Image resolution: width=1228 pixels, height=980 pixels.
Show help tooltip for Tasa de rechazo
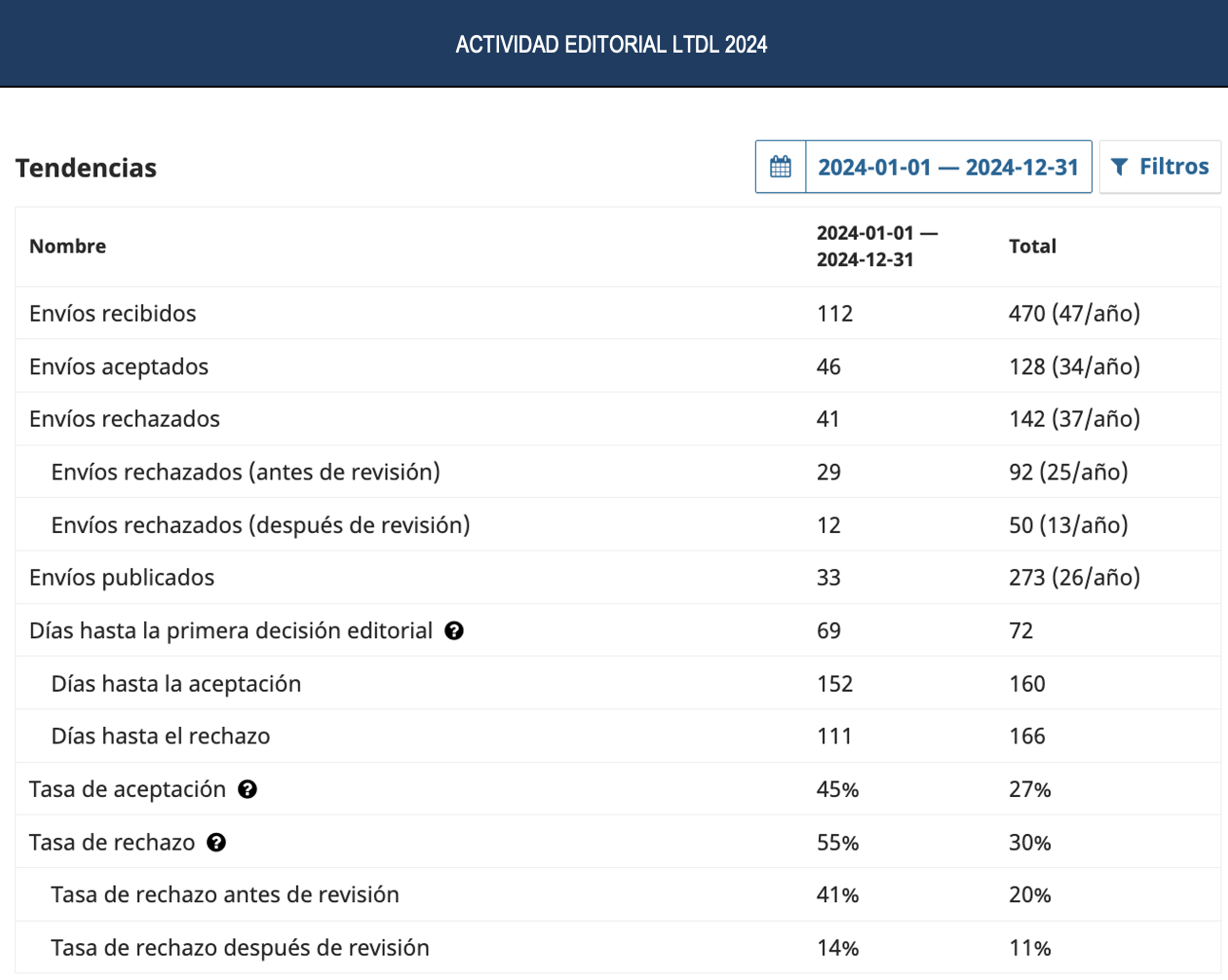(216, 843)
